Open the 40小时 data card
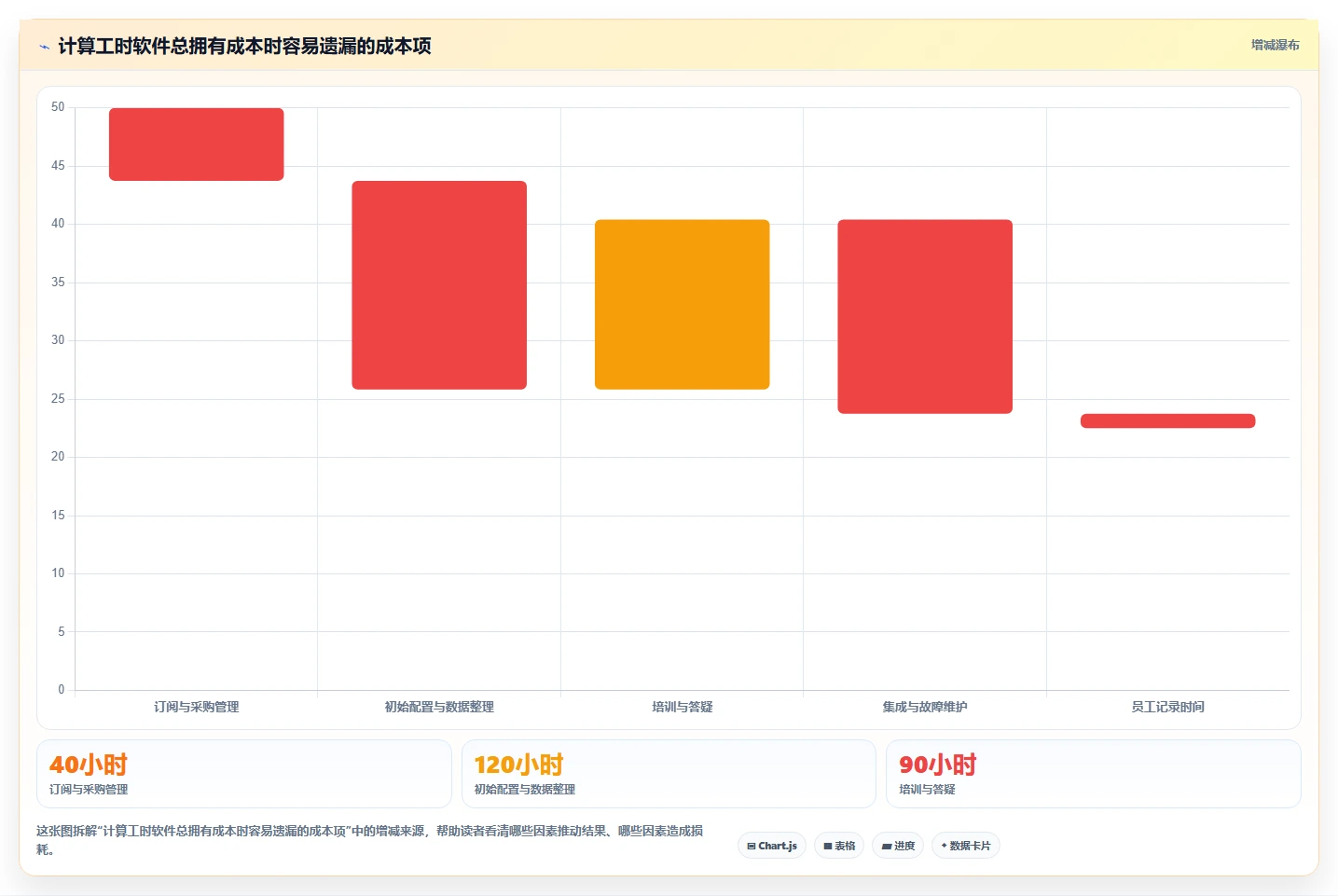The width and height of the screenshot is (1338, 896). (x=244, y=774)
